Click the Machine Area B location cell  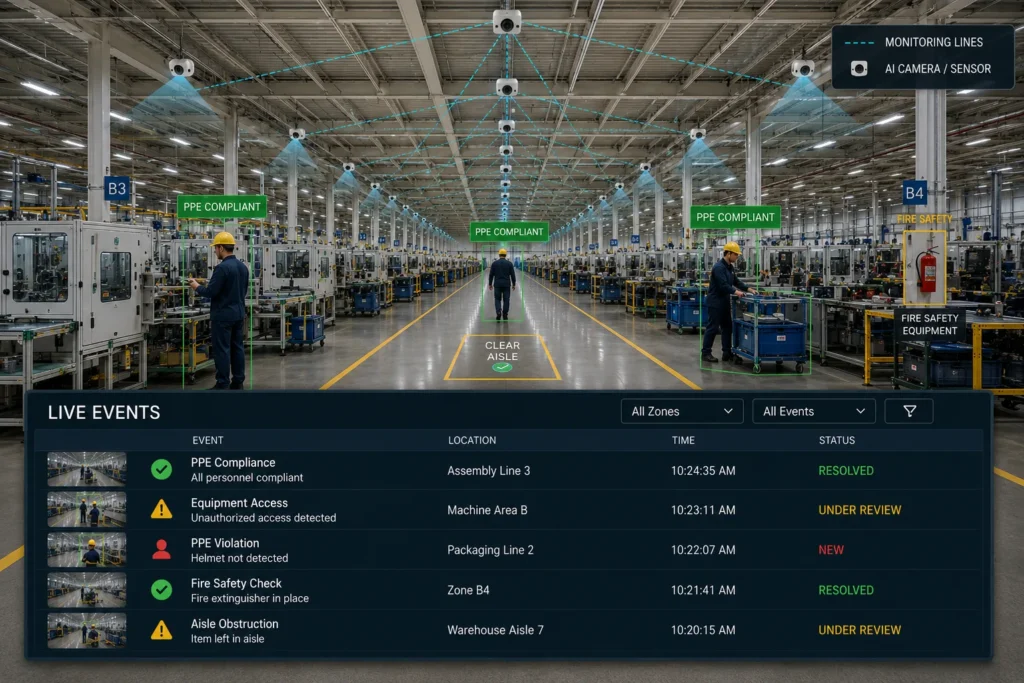click(x=487, y=510)
